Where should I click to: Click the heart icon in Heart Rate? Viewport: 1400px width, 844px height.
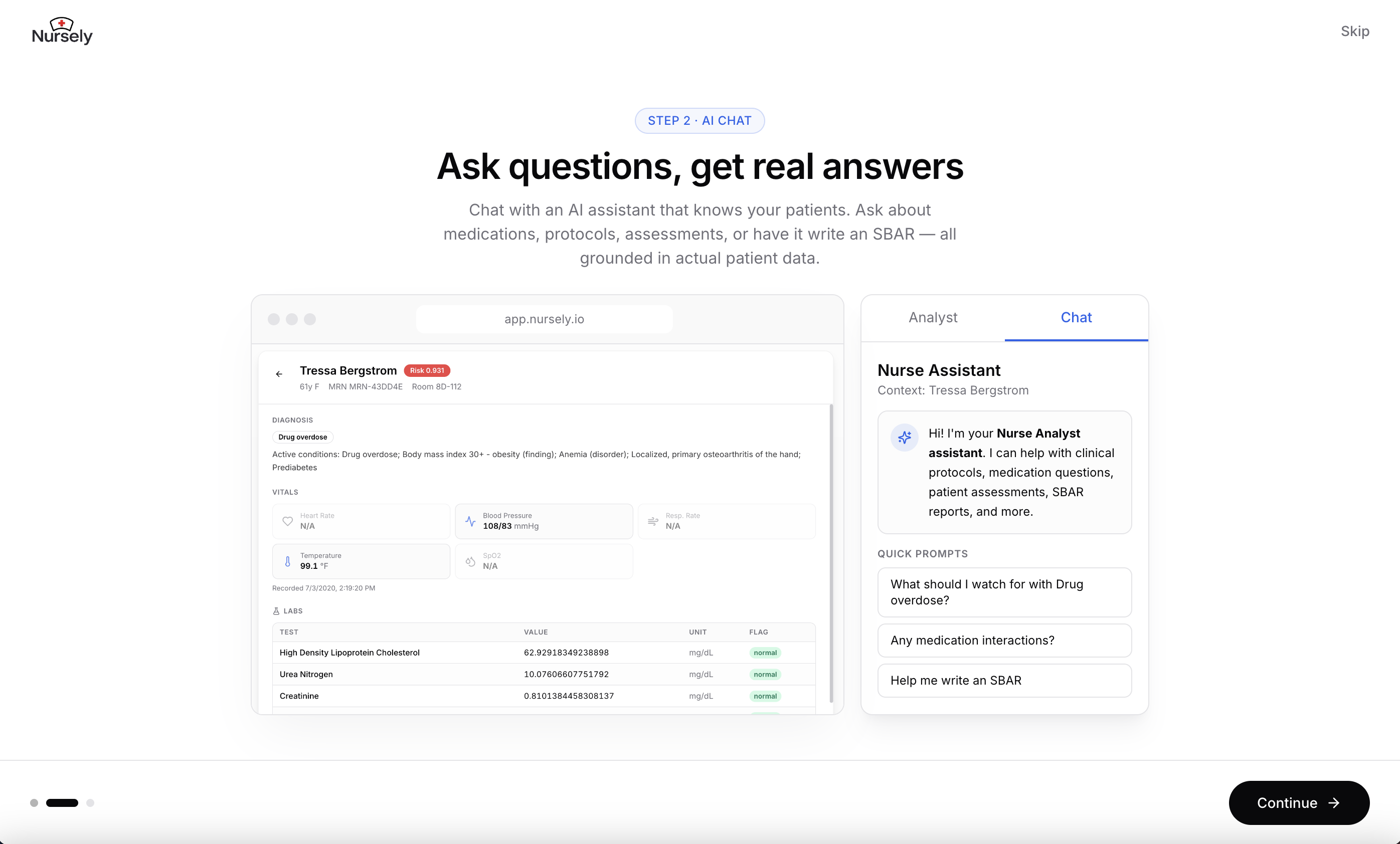tap(287, 521)
